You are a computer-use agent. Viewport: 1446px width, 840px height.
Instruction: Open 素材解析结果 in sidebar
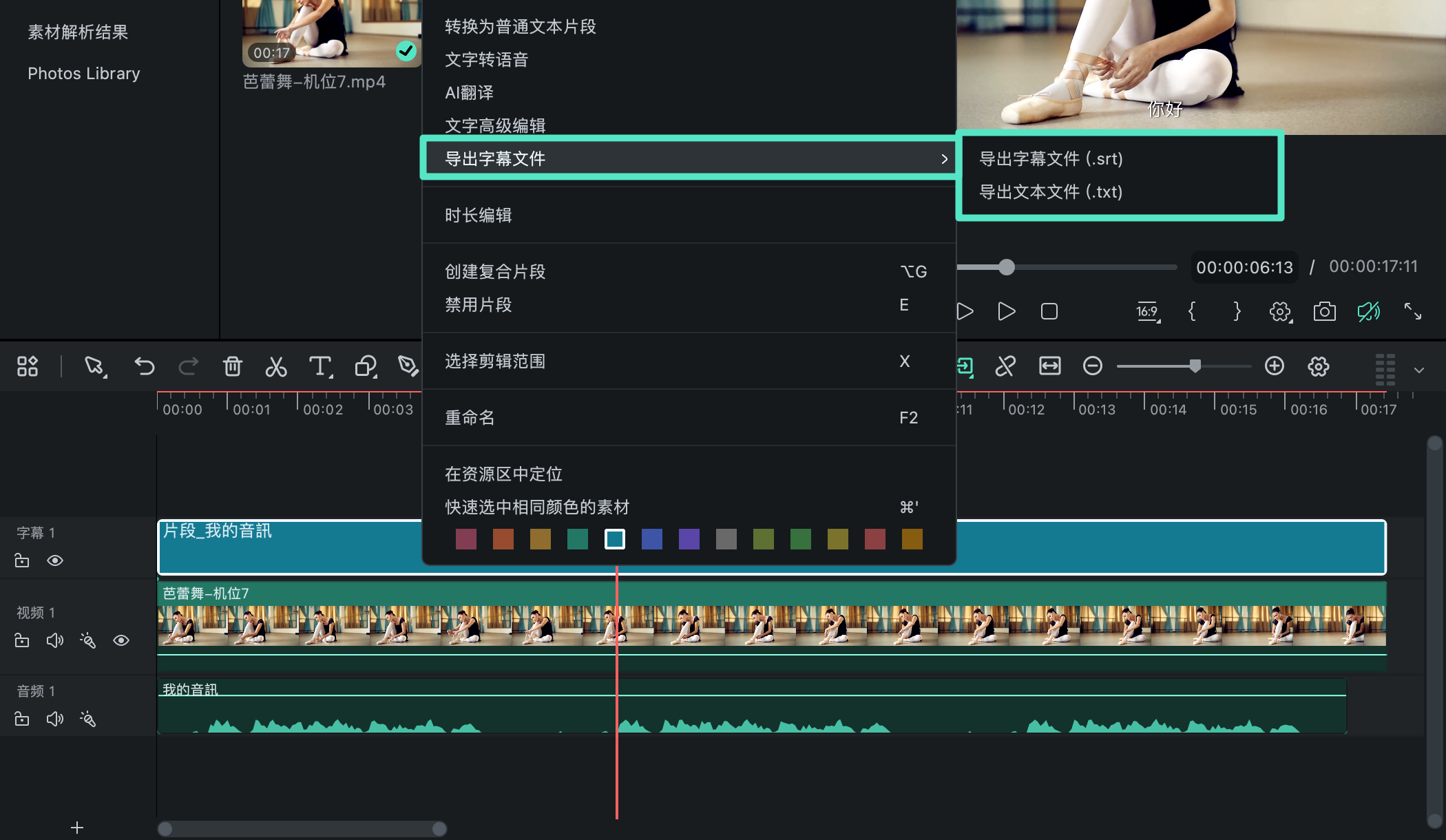pyautogui.click(x=78, y=32)
